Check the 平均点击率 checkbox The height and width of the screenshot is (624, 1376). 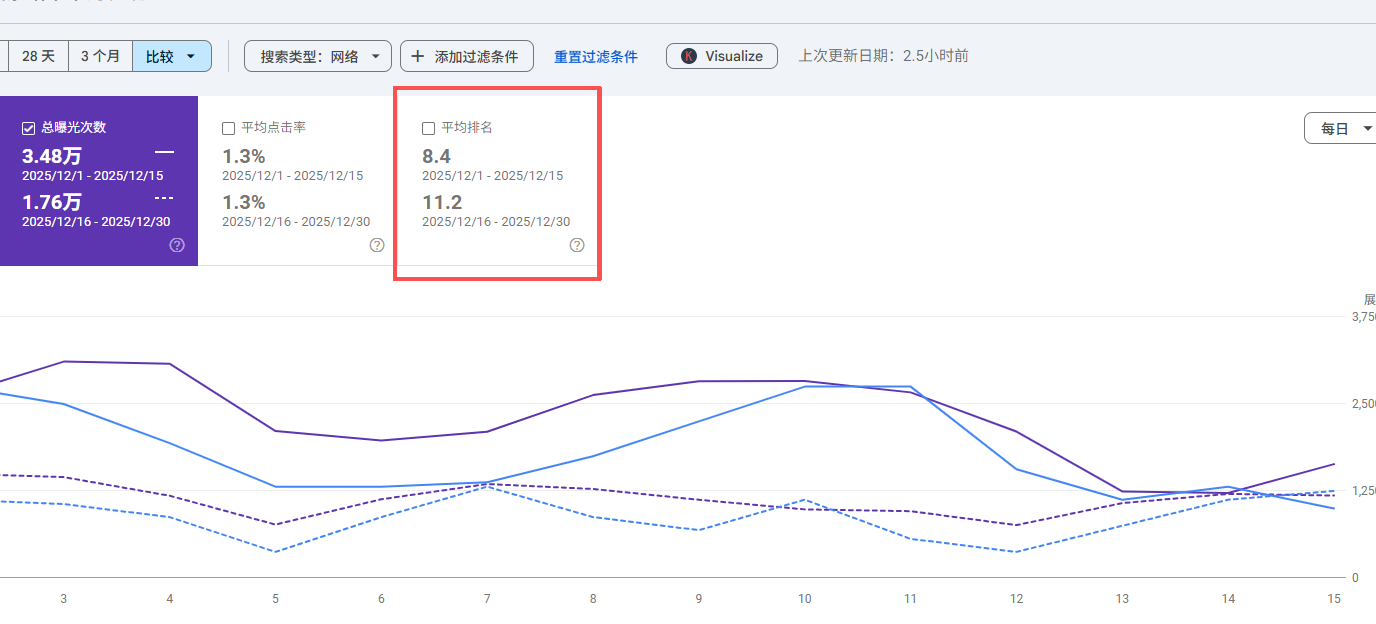point(228,128)
